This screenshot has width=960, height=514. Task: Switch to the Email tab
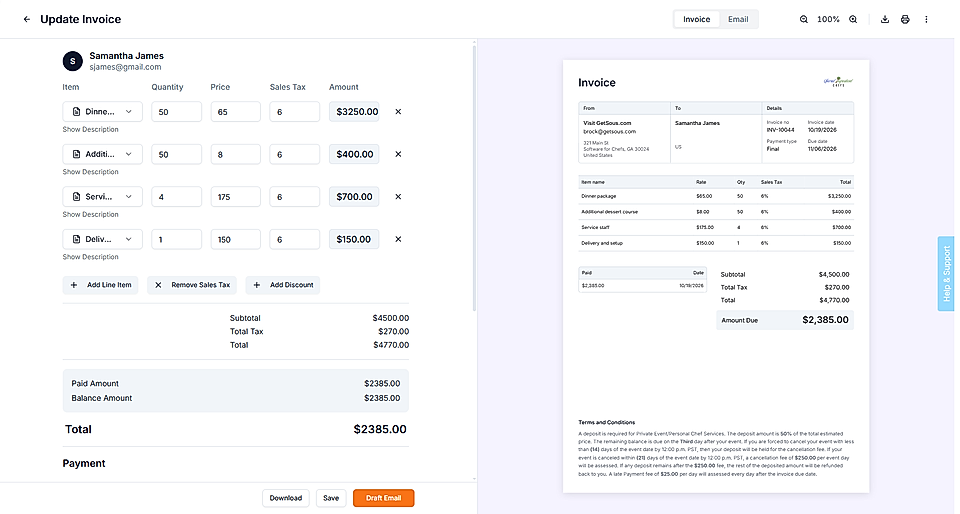coord(738,19)
